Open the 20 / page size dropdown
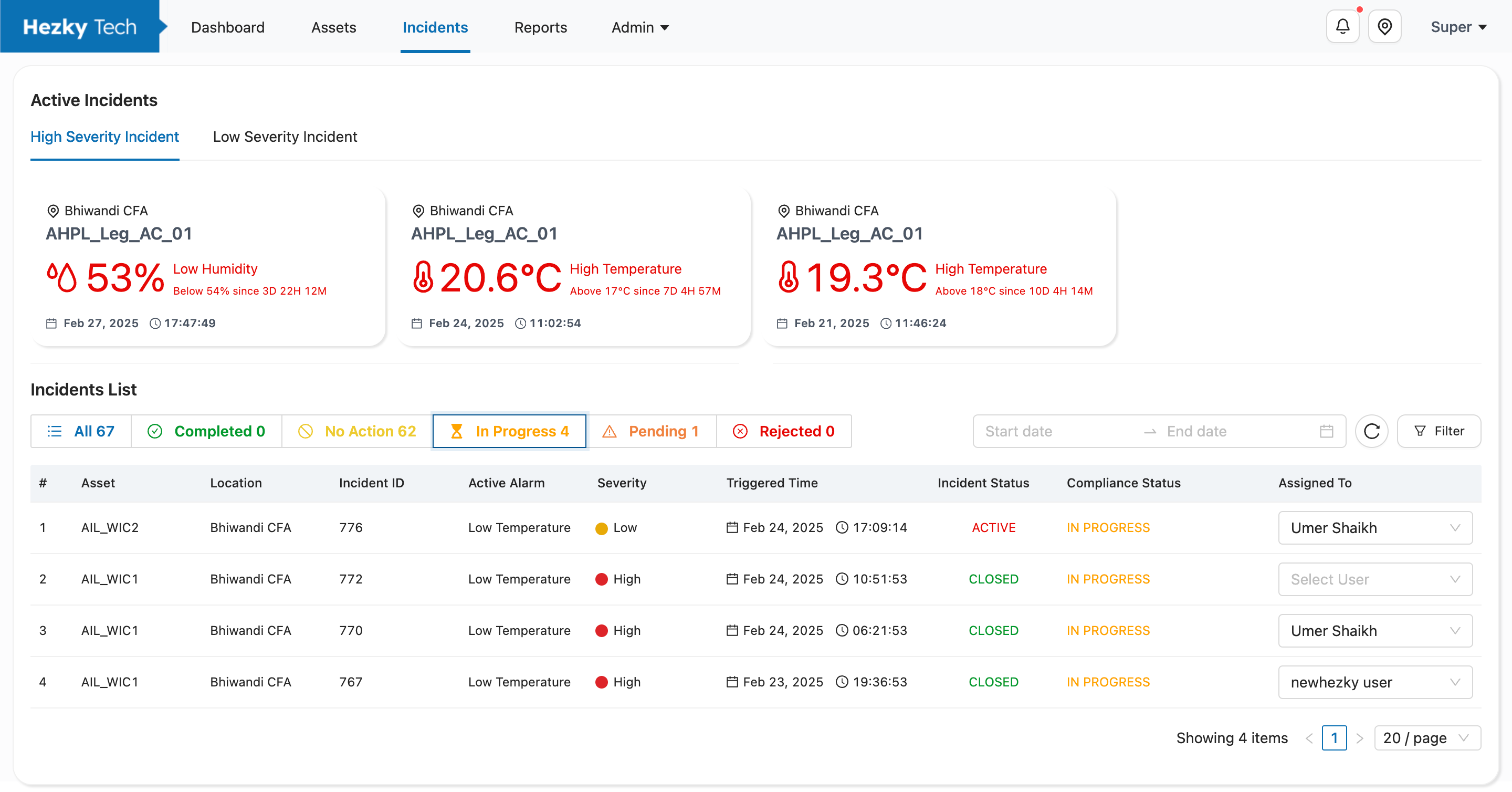The image size is (1512, 792). [1426, 737]
